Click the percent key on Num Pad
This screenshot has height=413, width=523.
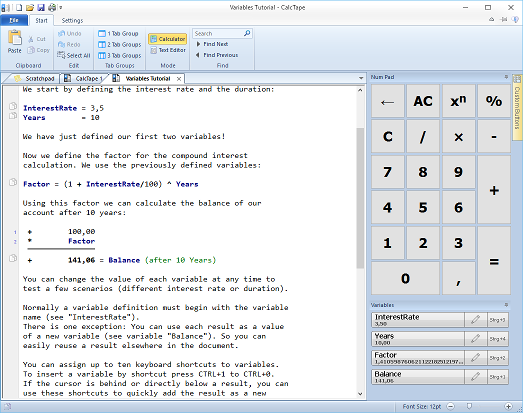494,101
